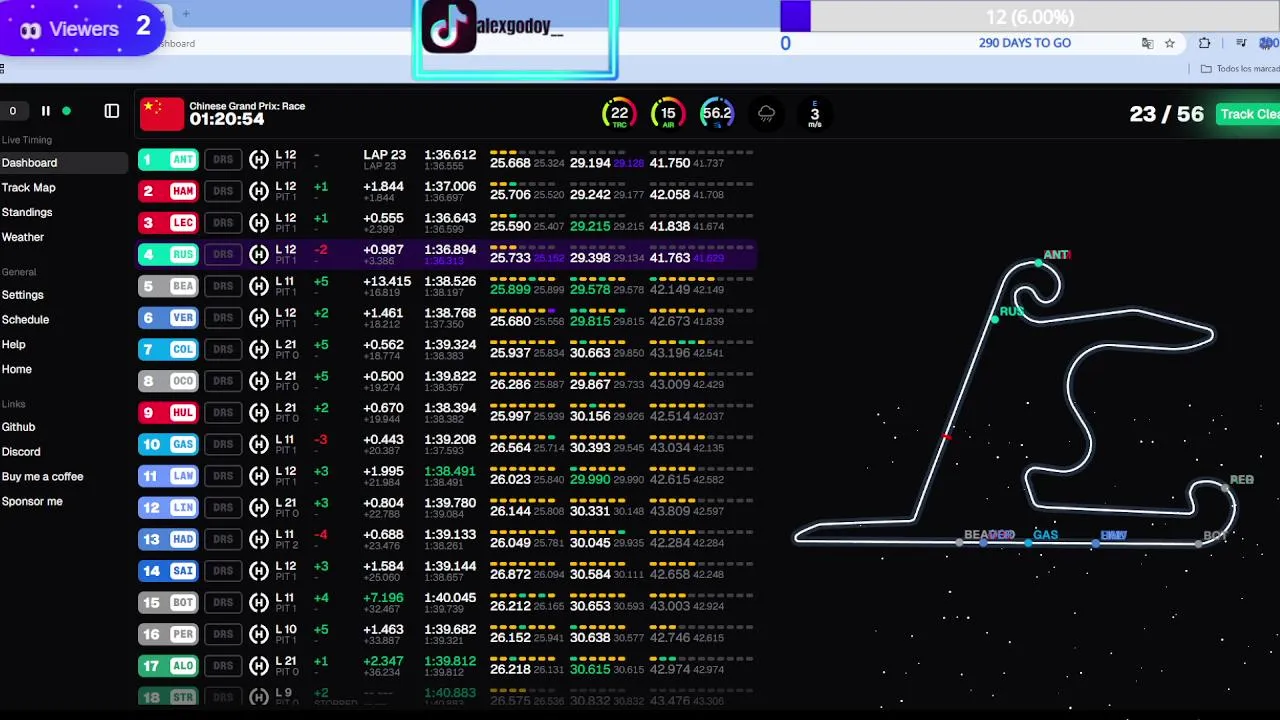Screen dimensions: 1280x720
Task: Click the Sponsor me link
Action: (32, 502)
